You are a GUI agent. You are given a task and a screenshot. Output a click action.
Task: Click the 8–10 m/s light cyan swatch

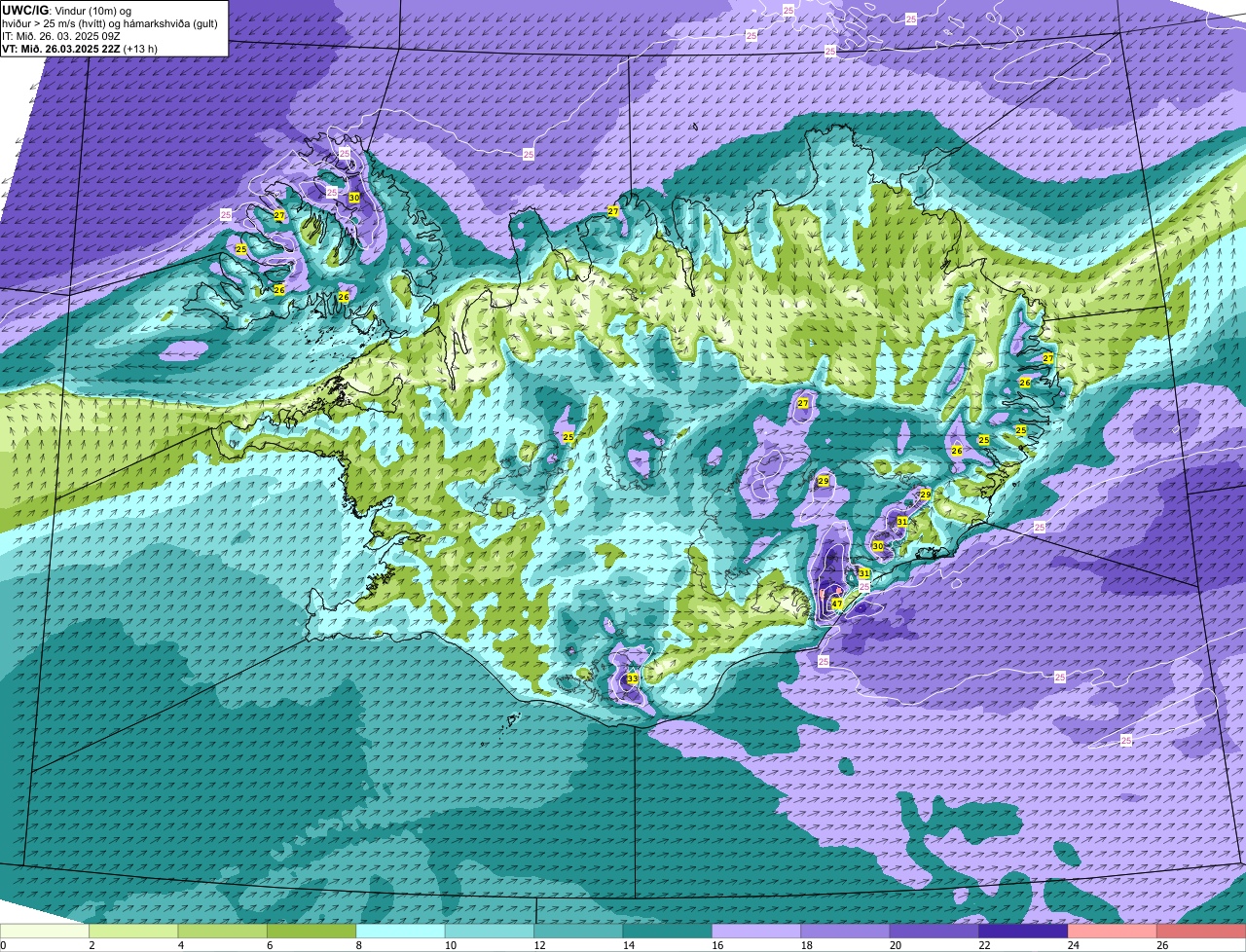point(401,932)
